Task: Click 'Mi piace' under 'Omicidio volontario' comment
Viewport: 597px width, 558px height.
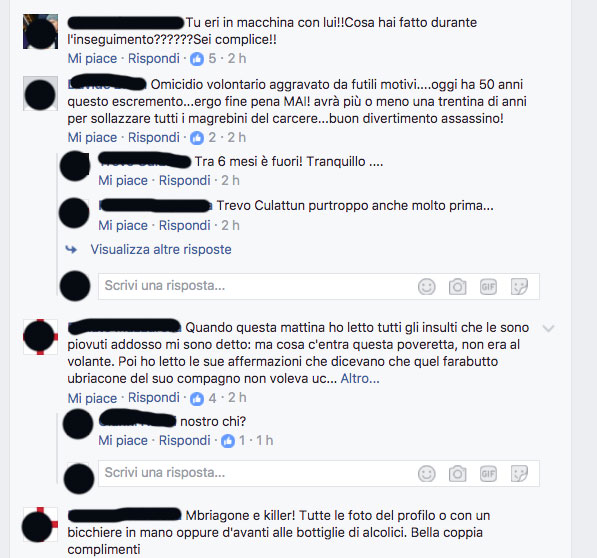Action: [92, 137]
